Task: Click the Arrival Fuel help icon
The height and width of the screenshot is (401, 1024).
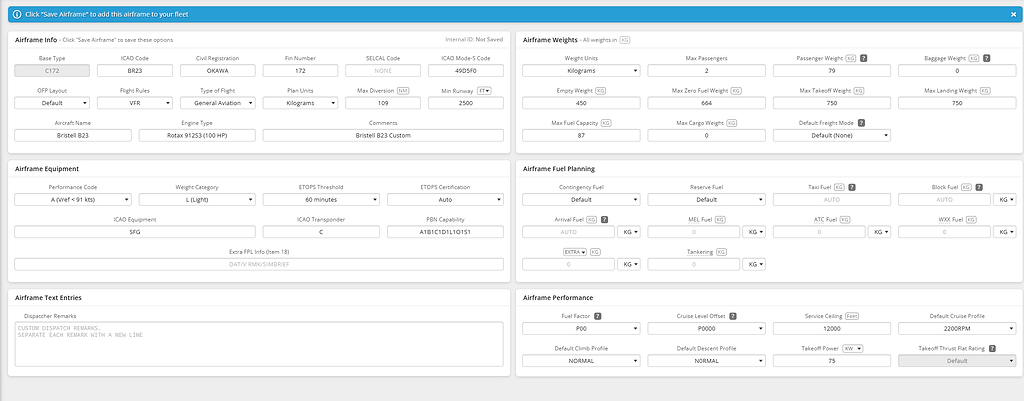Action: click(604, 219)
